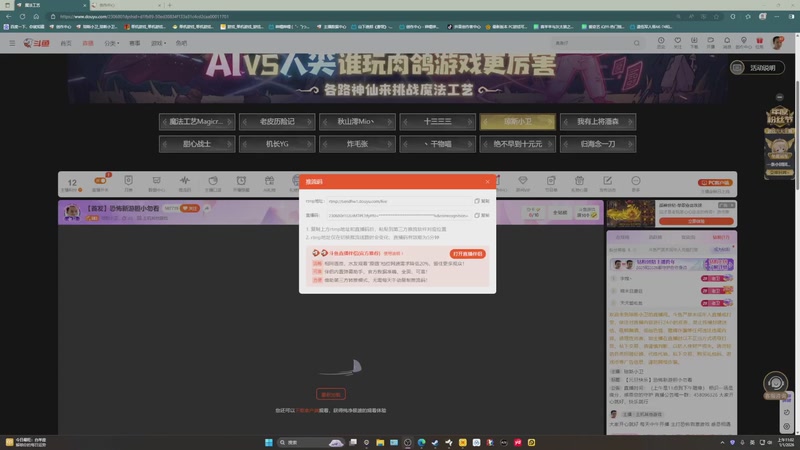Copy the rtmp address in the dialog
Viewport: 800px width, 450px height.
click(482, 201)
